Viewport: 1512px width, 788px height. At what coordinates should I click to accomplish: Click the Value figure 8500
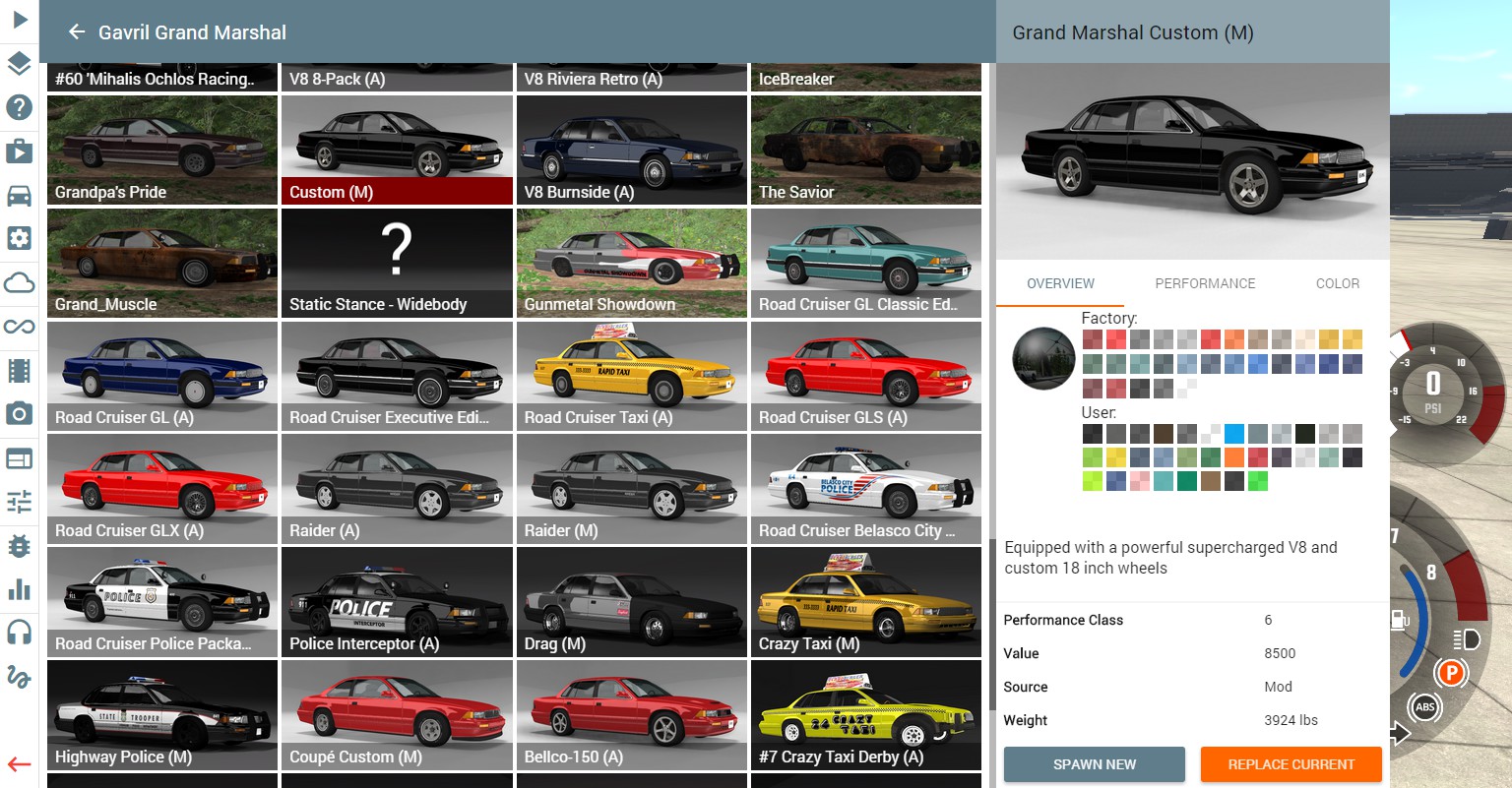click(x=1280, y=653)
